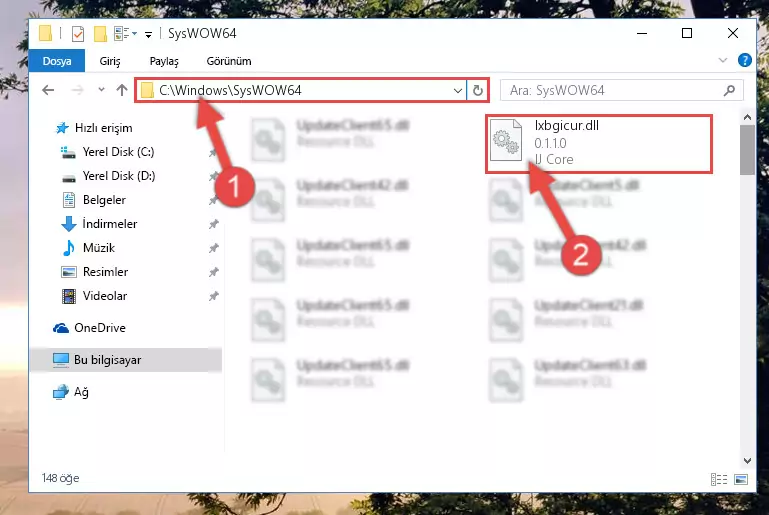The image size is (769, 515).
Task: Switch to the Görünüm ribbon tab
Action: [229, 61]
